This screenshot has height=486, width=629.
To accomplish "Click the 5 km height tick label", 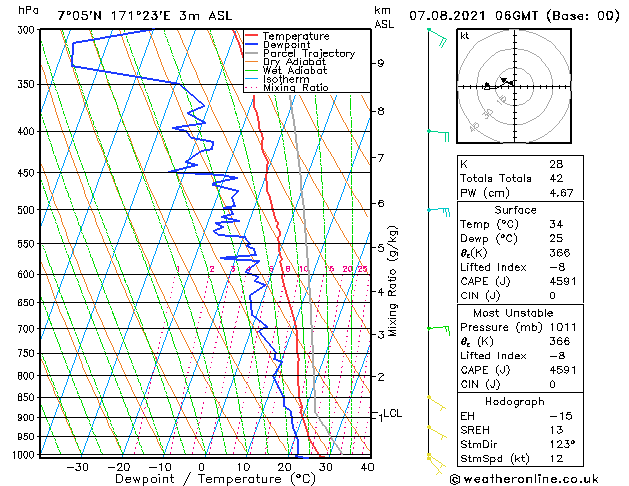I will pos(381,248).
